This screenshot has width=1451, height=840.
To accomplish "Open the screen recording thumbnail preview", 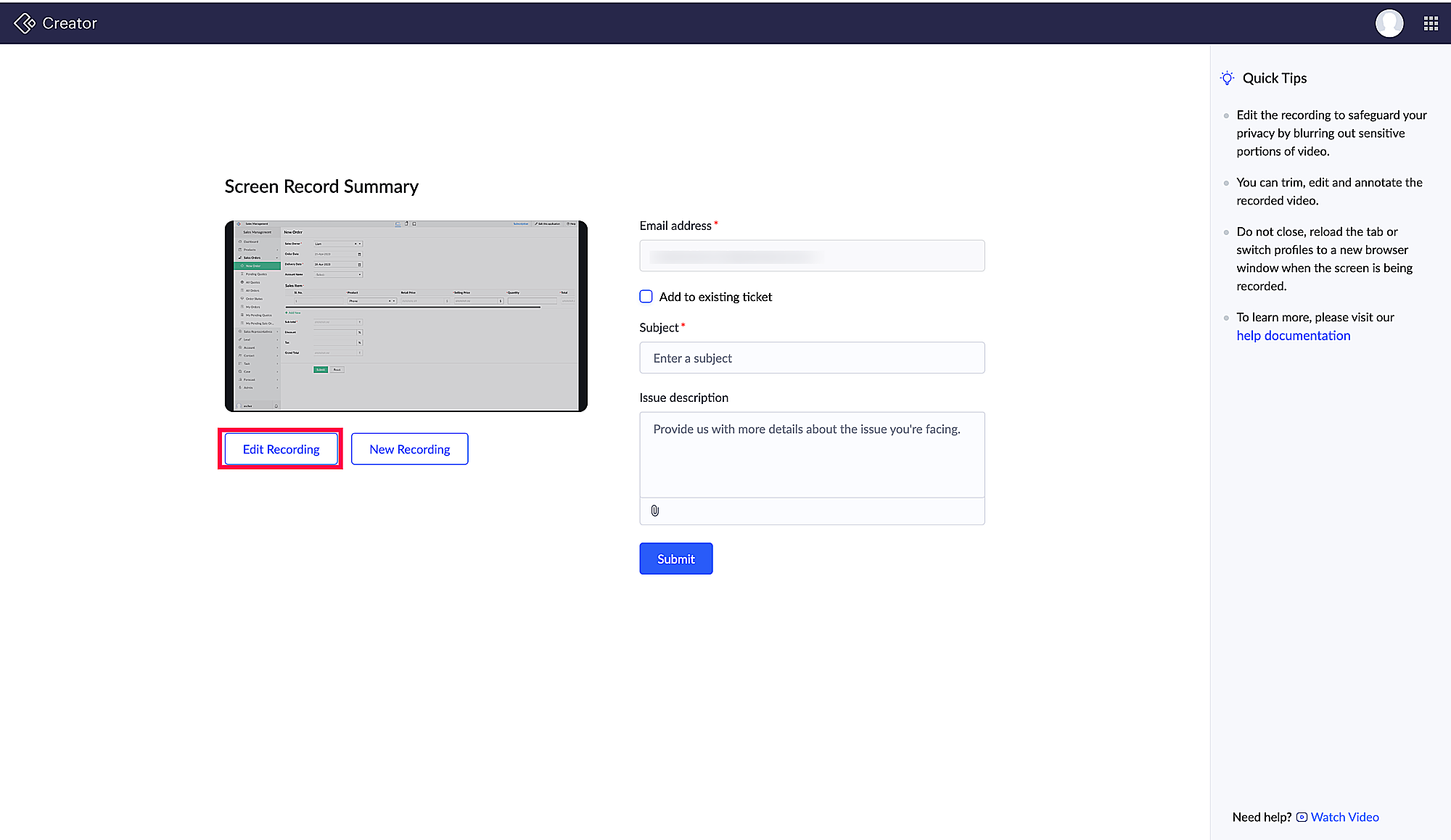I will pos(406,316).
